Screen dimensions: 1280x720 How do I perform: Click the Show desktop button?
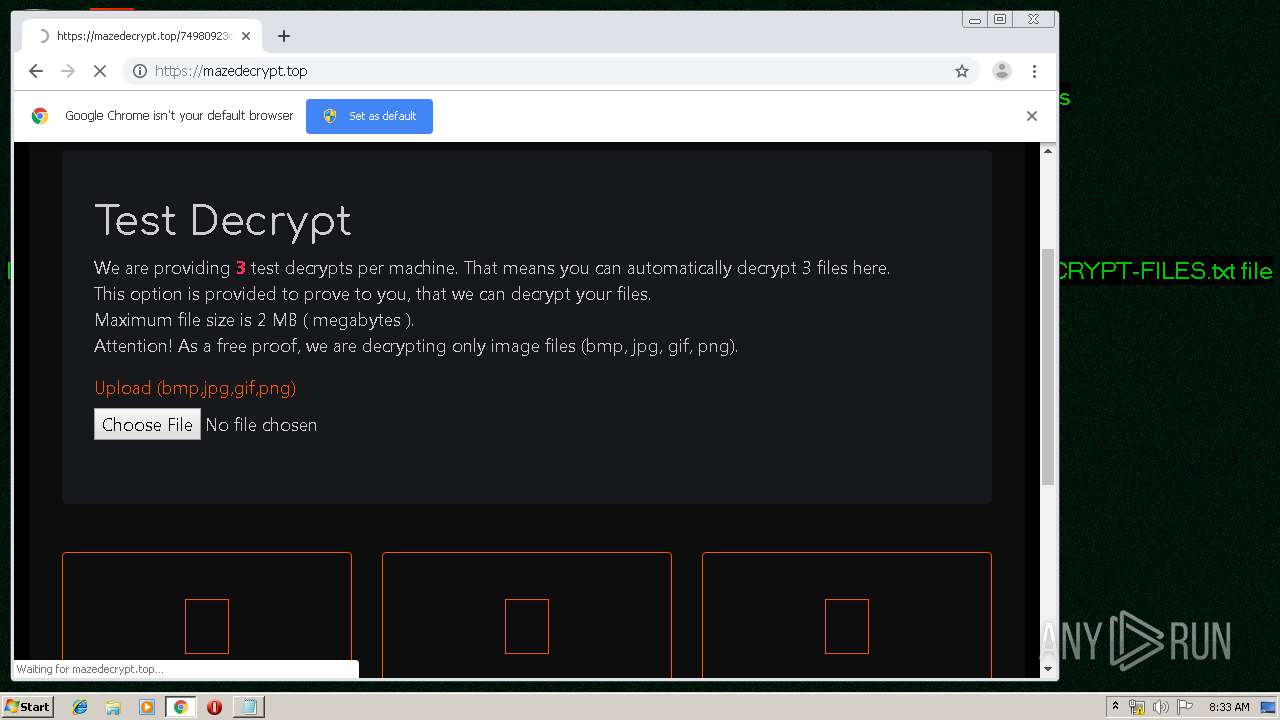[1268, 707]
